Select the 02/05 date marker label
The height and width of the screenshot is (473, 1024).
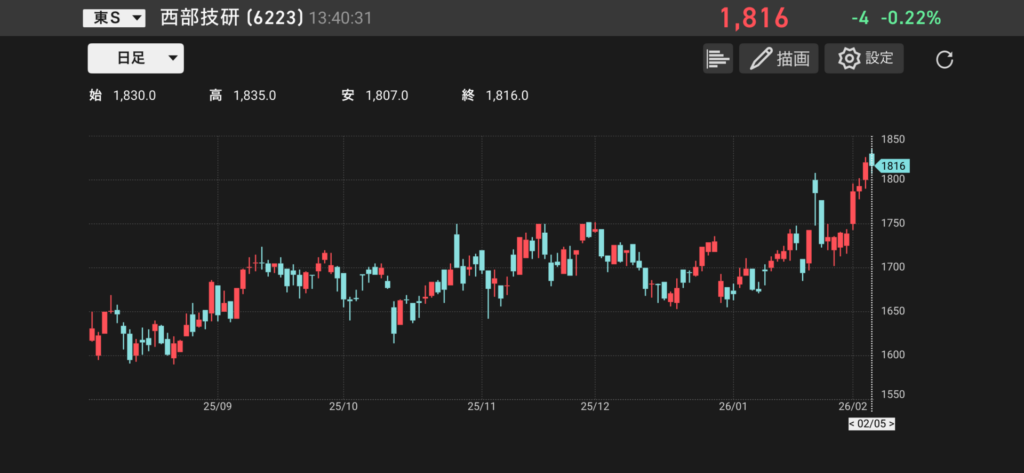[x=871, y=424]
